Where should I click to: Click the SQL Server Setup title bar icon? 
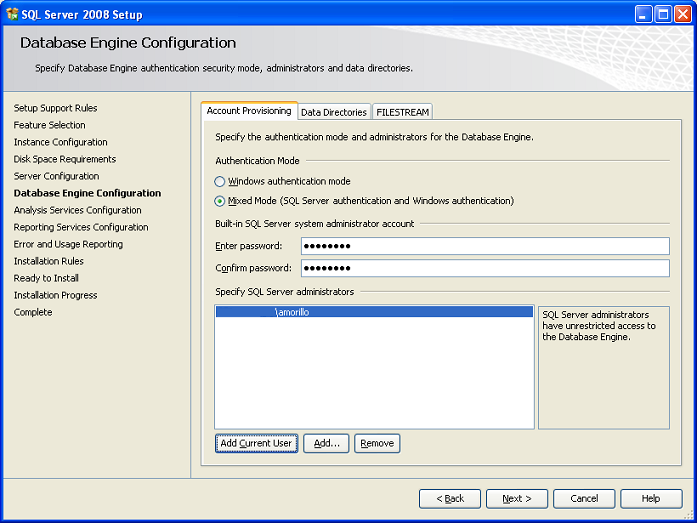[12, 14]
